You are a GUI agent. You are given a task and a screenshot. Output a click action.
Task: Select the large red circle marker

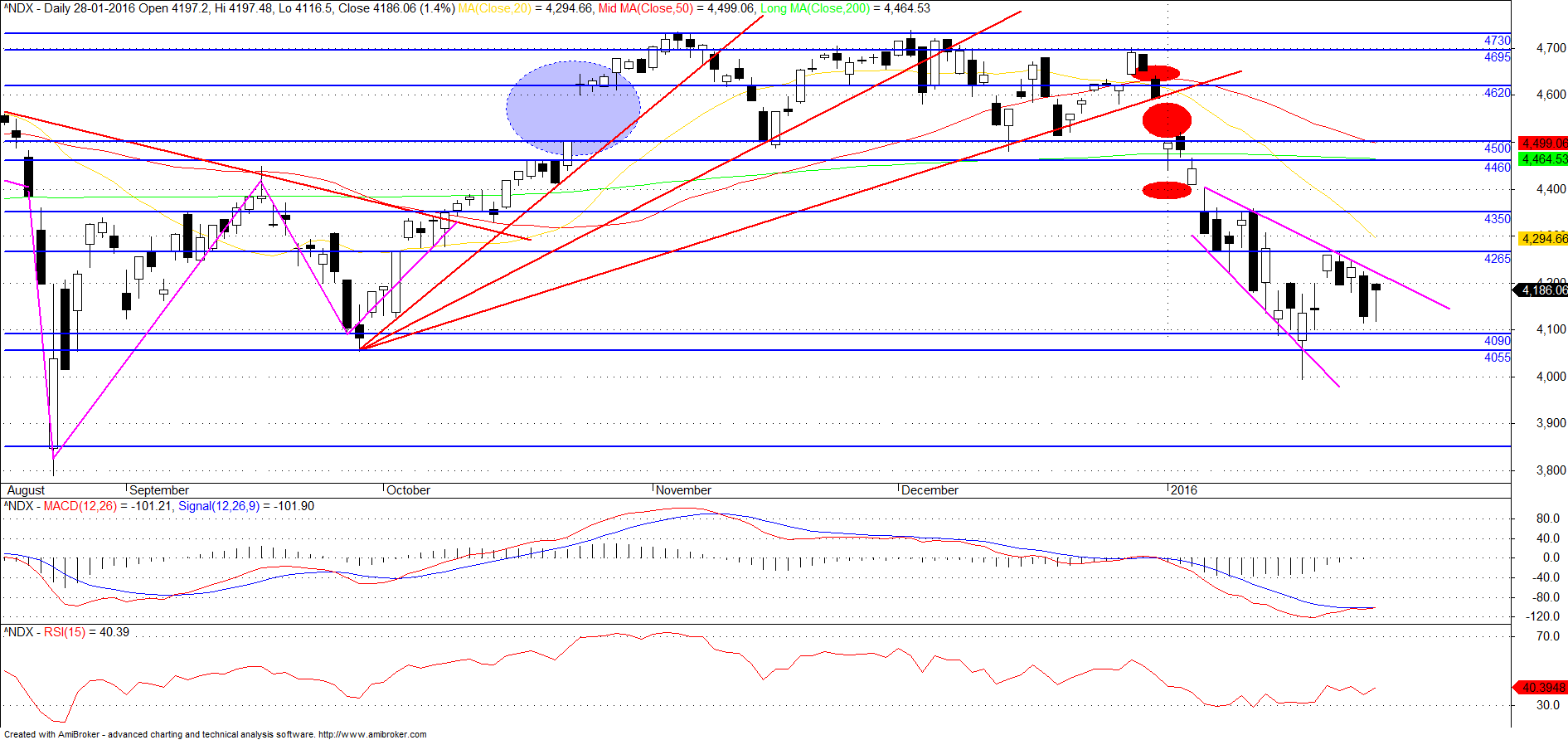point(1167,119)
